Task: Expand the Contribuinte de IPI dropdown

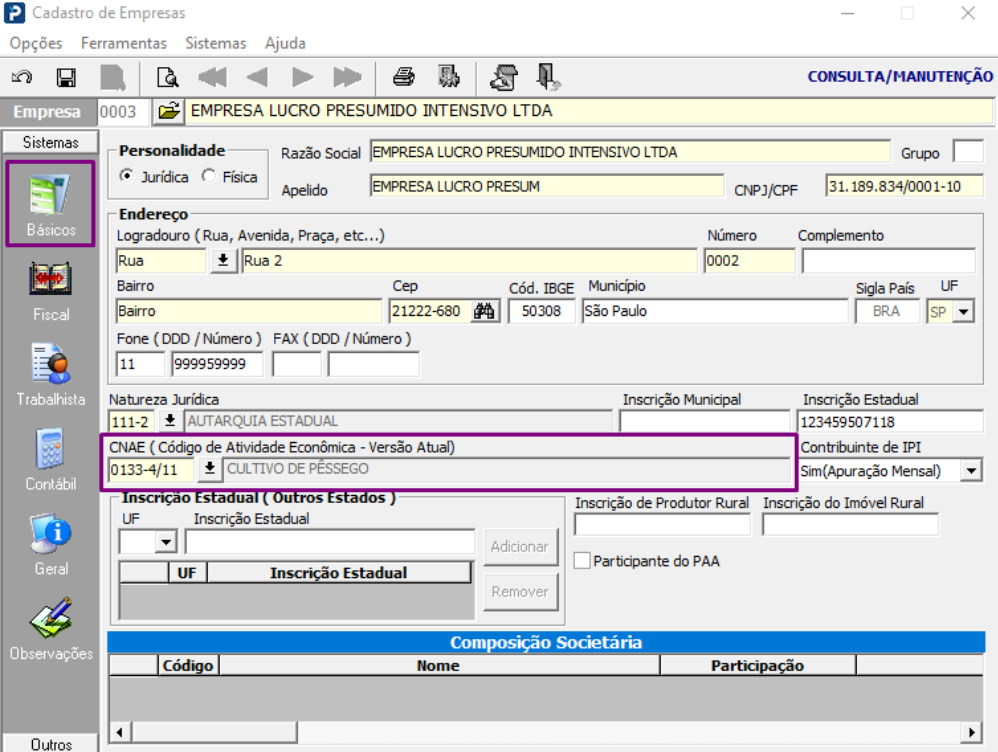Action: tap(970, 470)
